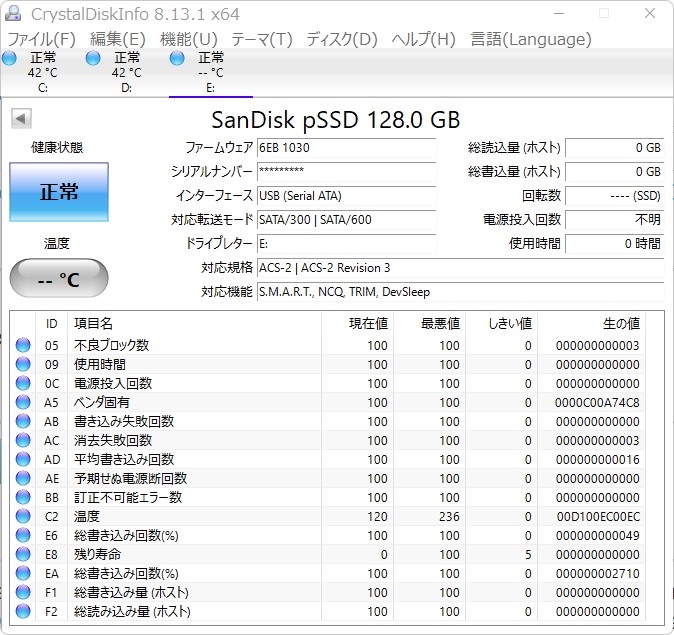The image size is (674, 635).
Task: Click status orb for 温度 attribute row
Action: point(23,516)
